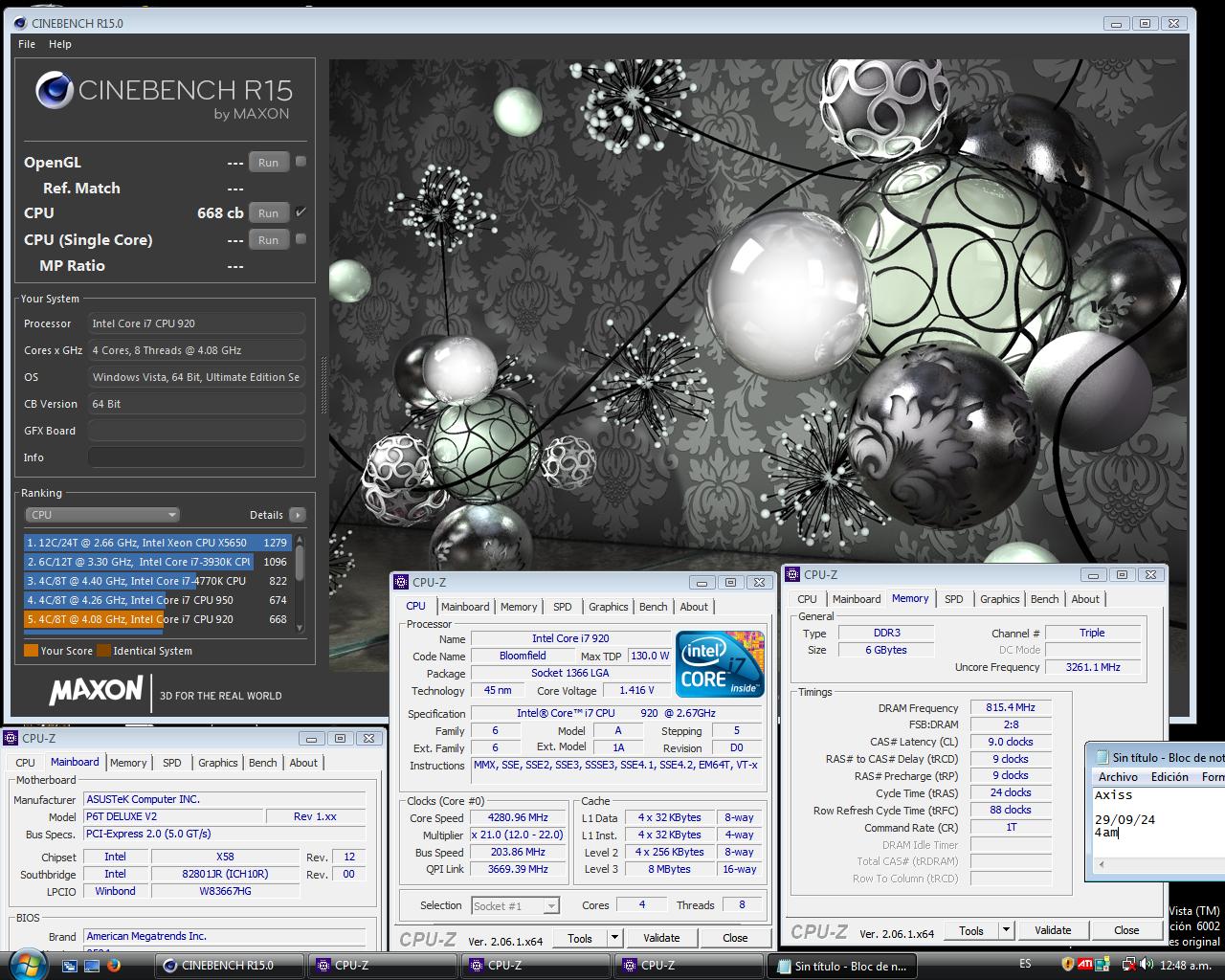
Task: Click the Info input field
Action: (196, 457)
